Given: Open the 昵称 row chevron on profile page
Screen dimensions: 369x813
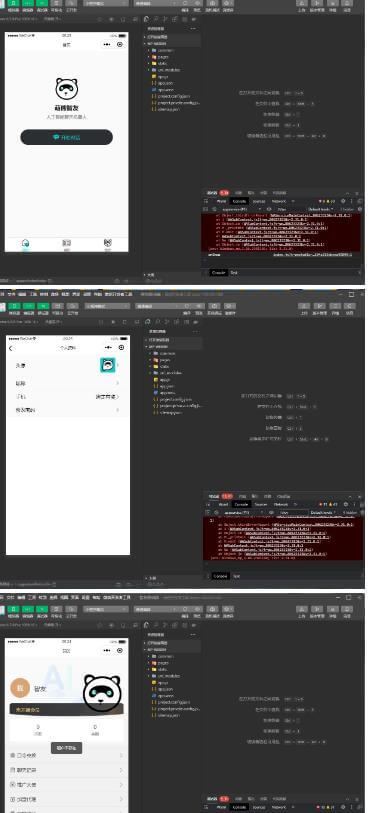Looking at the screenshot, I should (118, 383).
